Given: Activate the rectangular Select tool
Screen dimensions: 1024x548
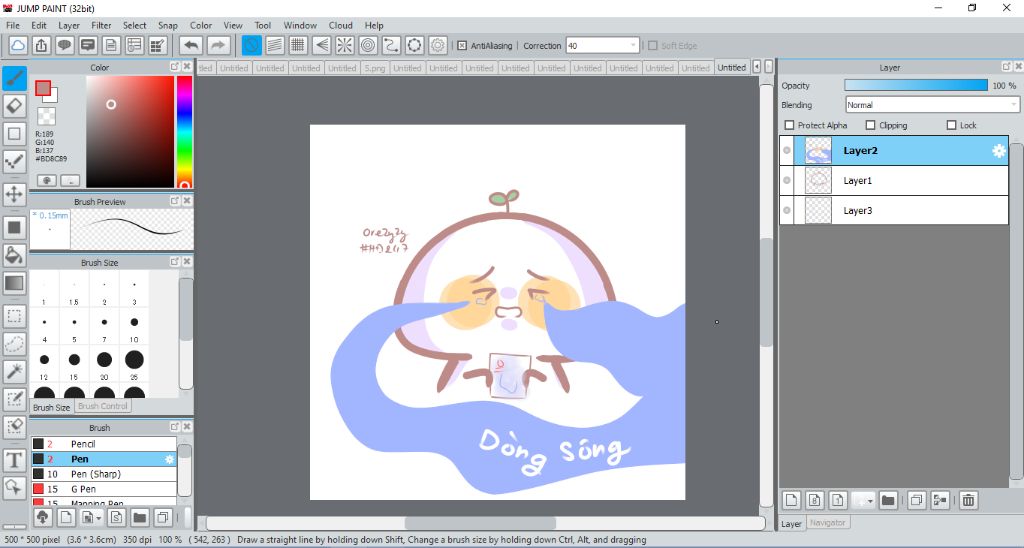Looking at the screenshot, I should (x=14, y=317).
